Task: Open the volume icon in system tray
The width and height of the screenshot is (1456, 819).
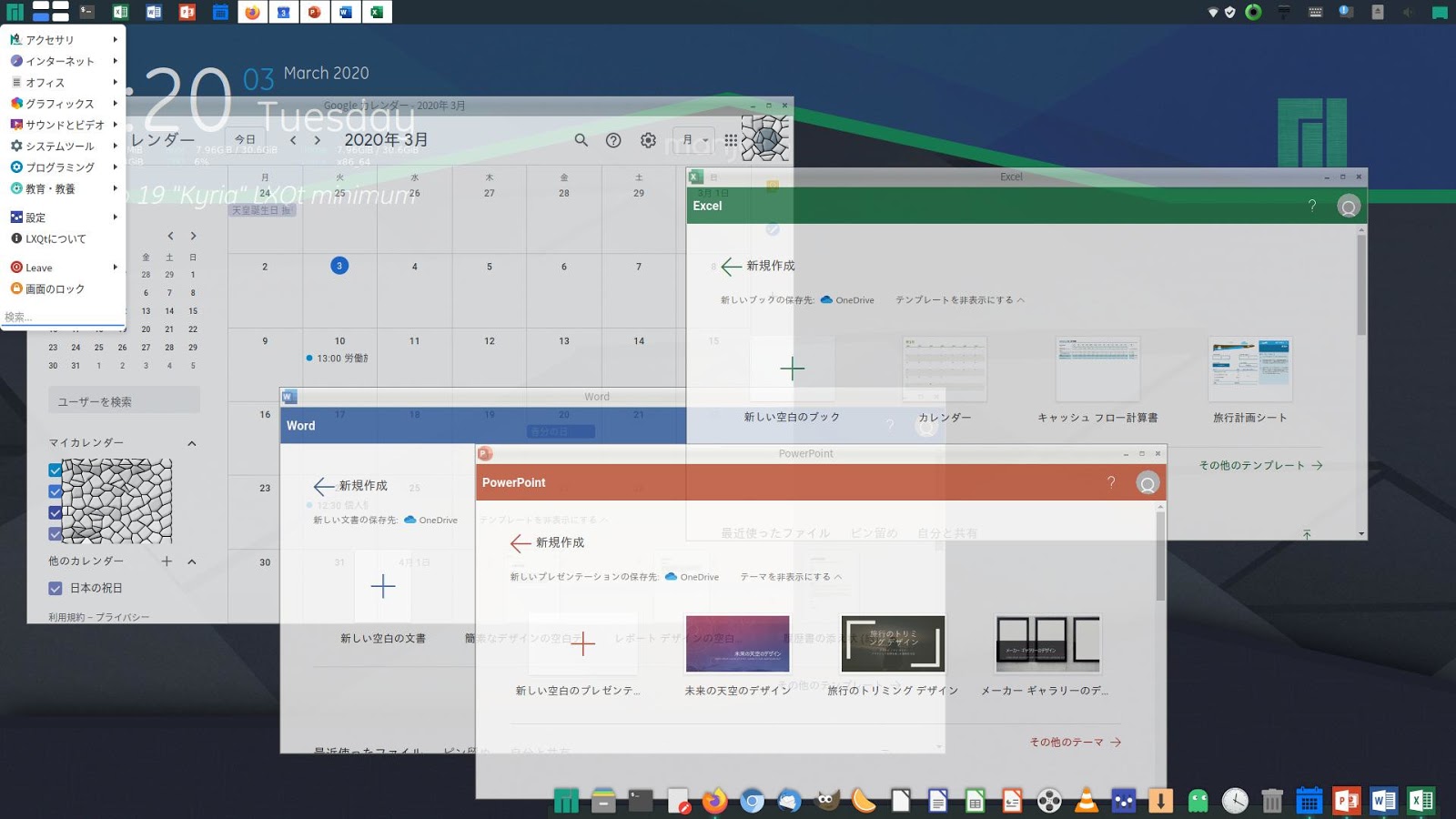Action: coord(1408,12)
